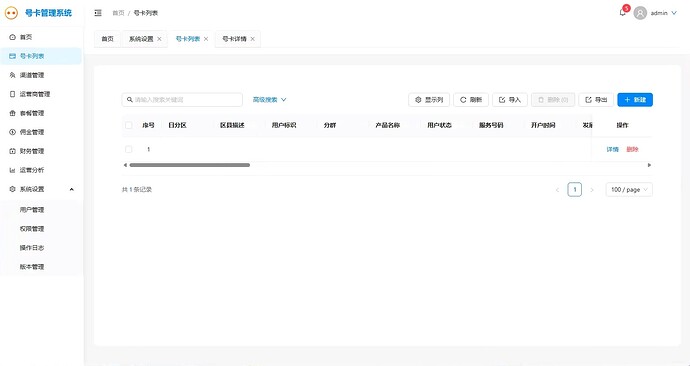Click the 产品名称 column header

click(x=388, y=125)
